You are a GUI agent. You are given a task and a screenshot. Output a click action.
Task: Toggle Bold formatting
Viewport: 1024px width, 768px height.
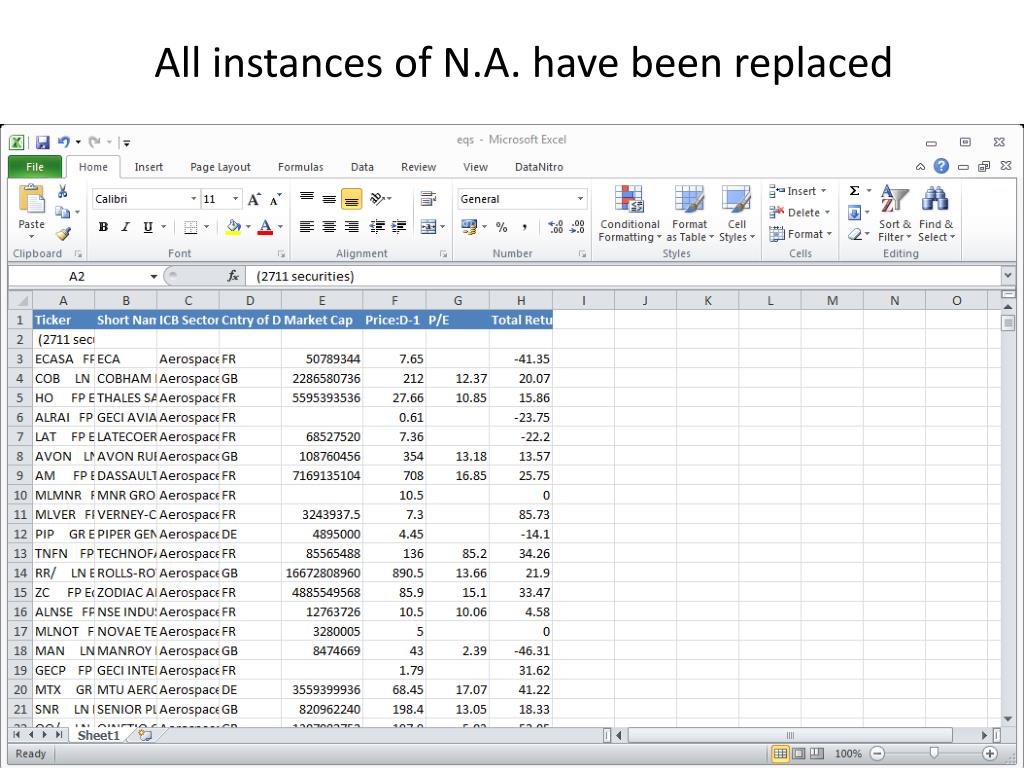[x=103, y=227]
